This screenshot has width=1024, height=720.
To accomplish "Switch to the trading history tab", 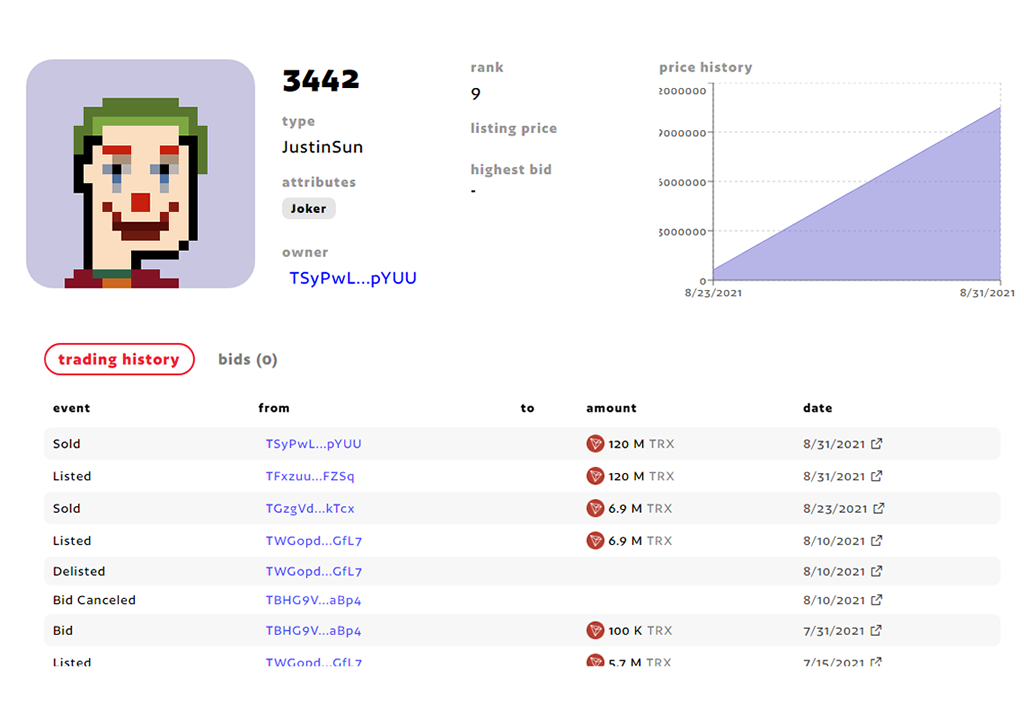I will click(x=118, y=360).
